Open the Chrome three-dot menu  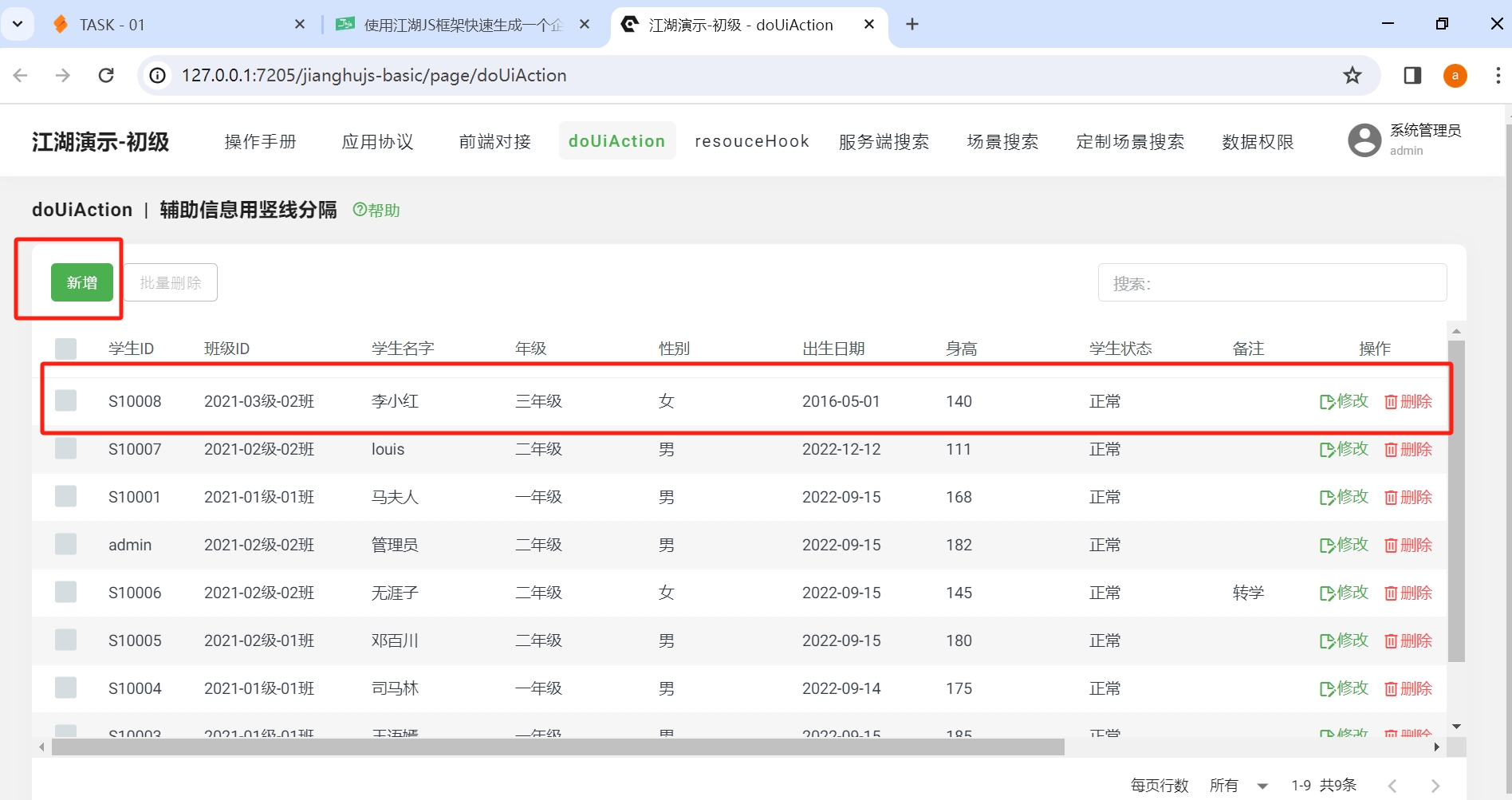1498,75
